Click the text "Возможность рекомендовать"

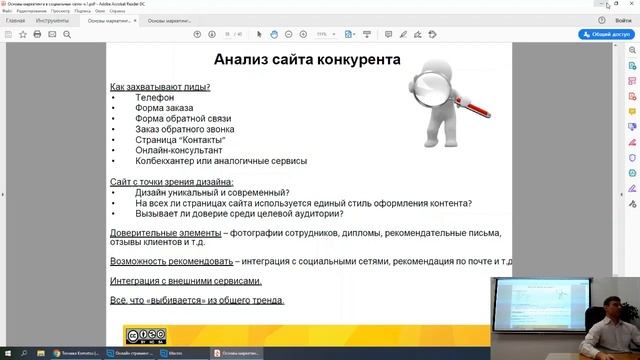click(171, 261)
